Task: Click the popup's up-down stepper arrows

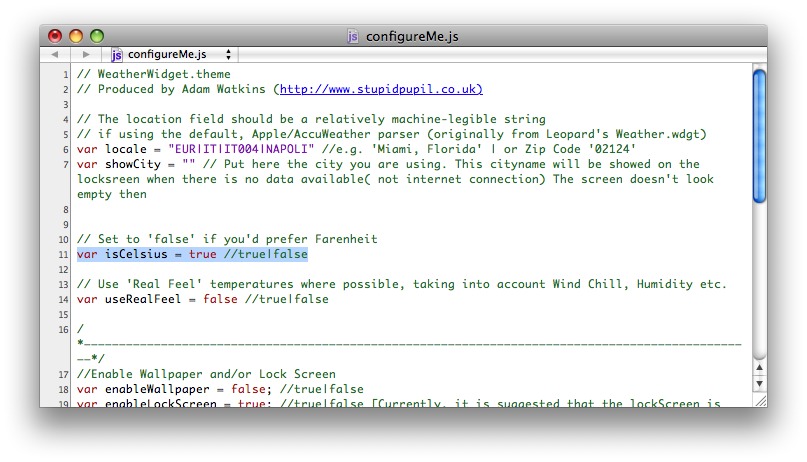Action: tap(228, 54)
